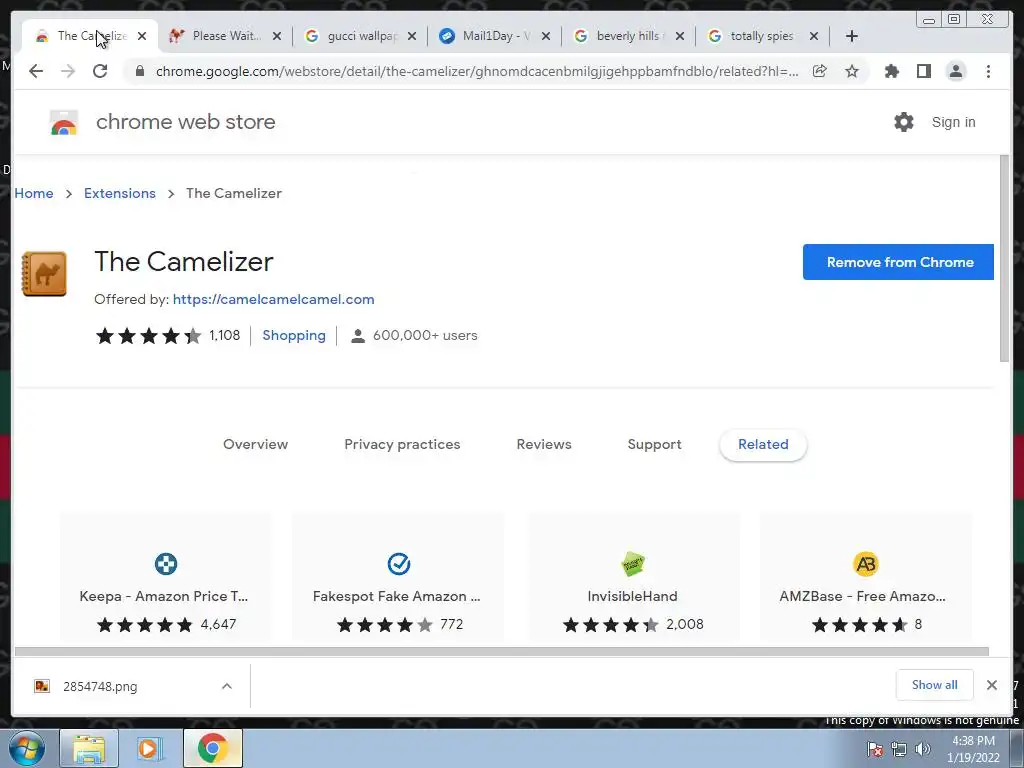Viewport: 1024px width, 768px height.
Task: Click the Fakespot checkmark icon
Action: coord(398,564)
